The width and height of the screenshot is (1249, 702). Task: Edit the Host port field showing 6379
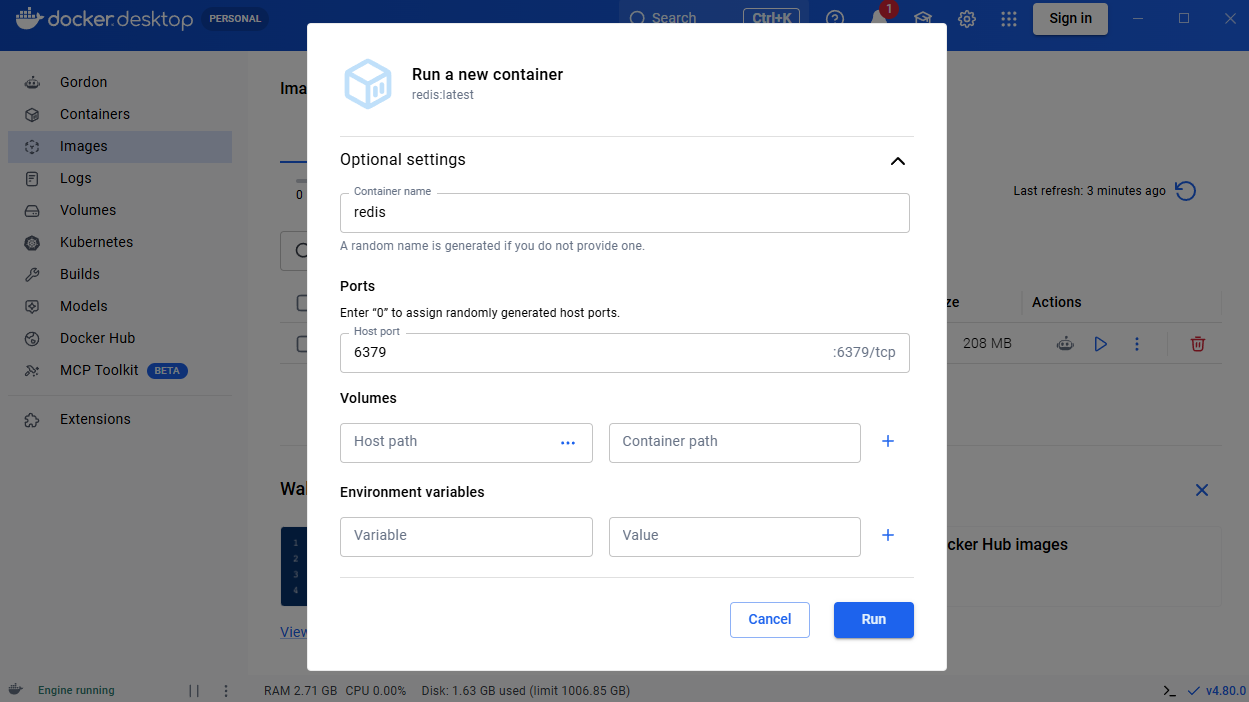click(x=625, y=353)
